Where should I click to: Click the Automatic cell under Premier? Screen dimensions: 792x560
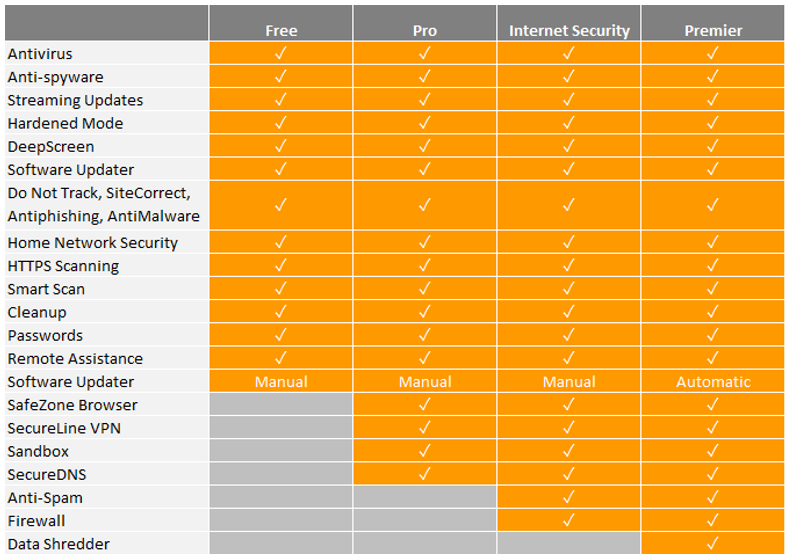click(713, 381)
